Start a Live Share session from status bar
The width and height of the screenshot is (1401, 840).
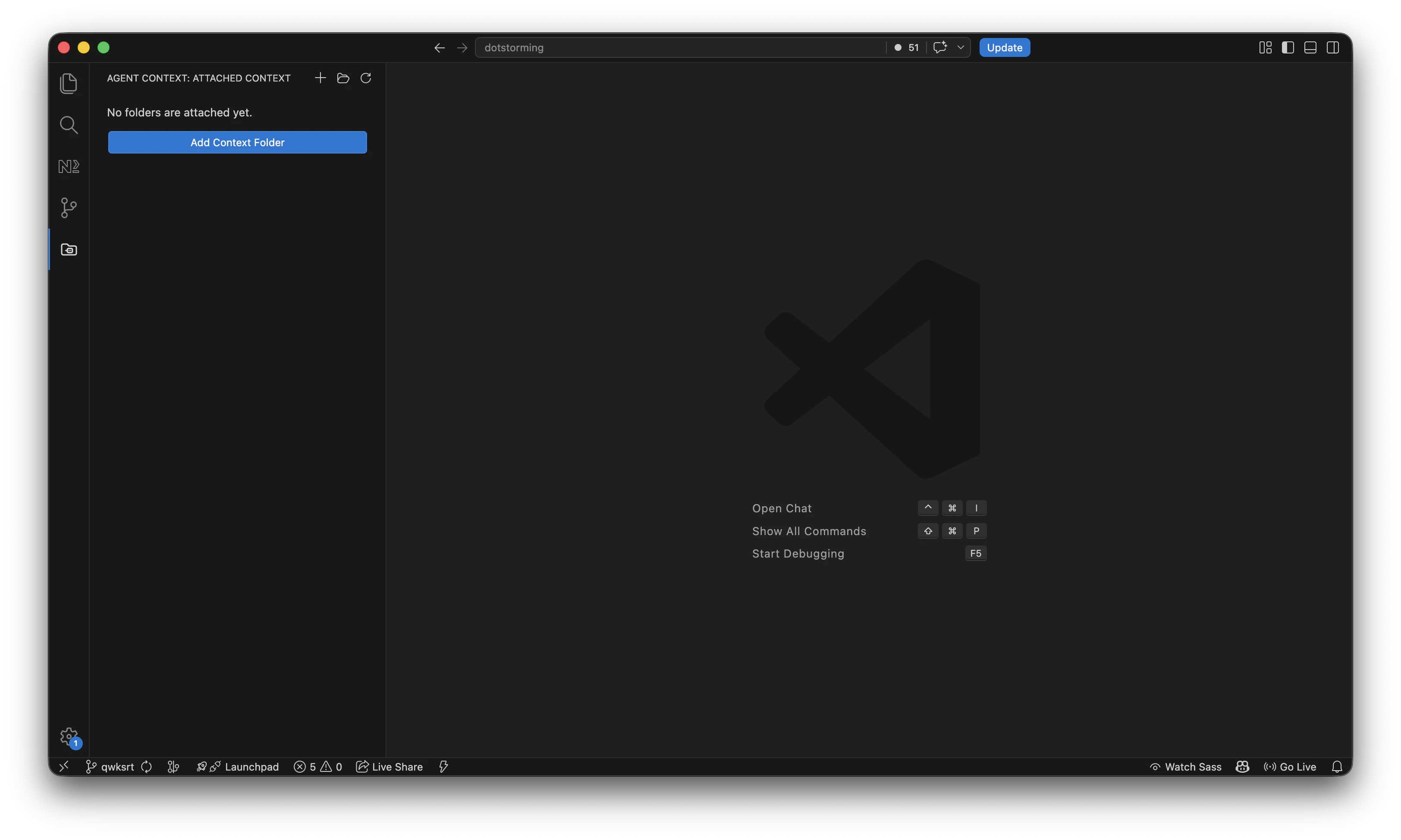tap(389, 766)
